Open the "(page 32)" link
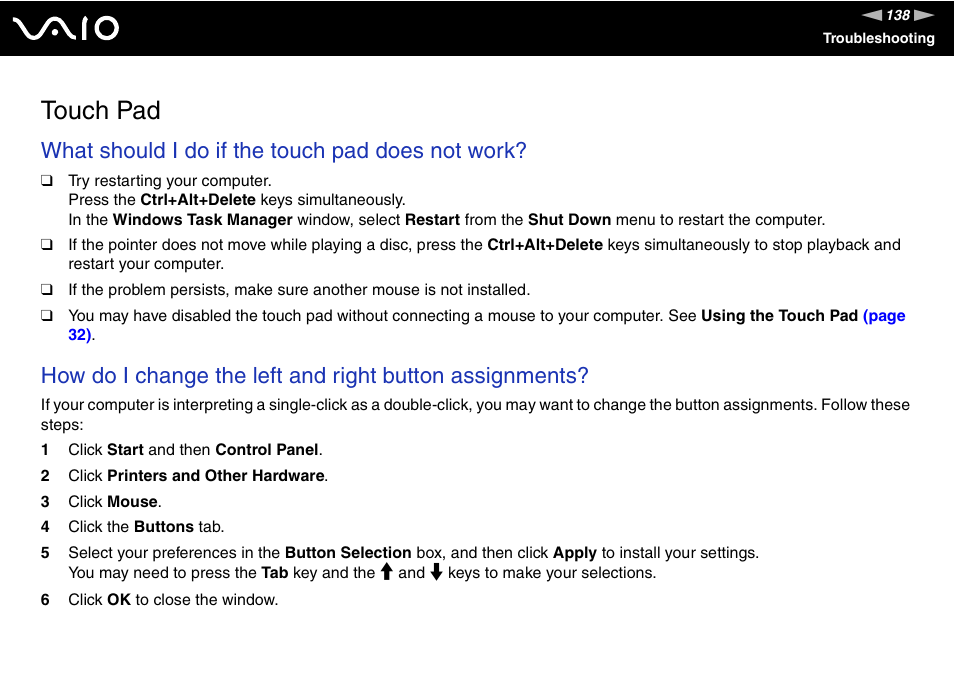This screenshot has width=954, height=674. (x=884, y=316)
